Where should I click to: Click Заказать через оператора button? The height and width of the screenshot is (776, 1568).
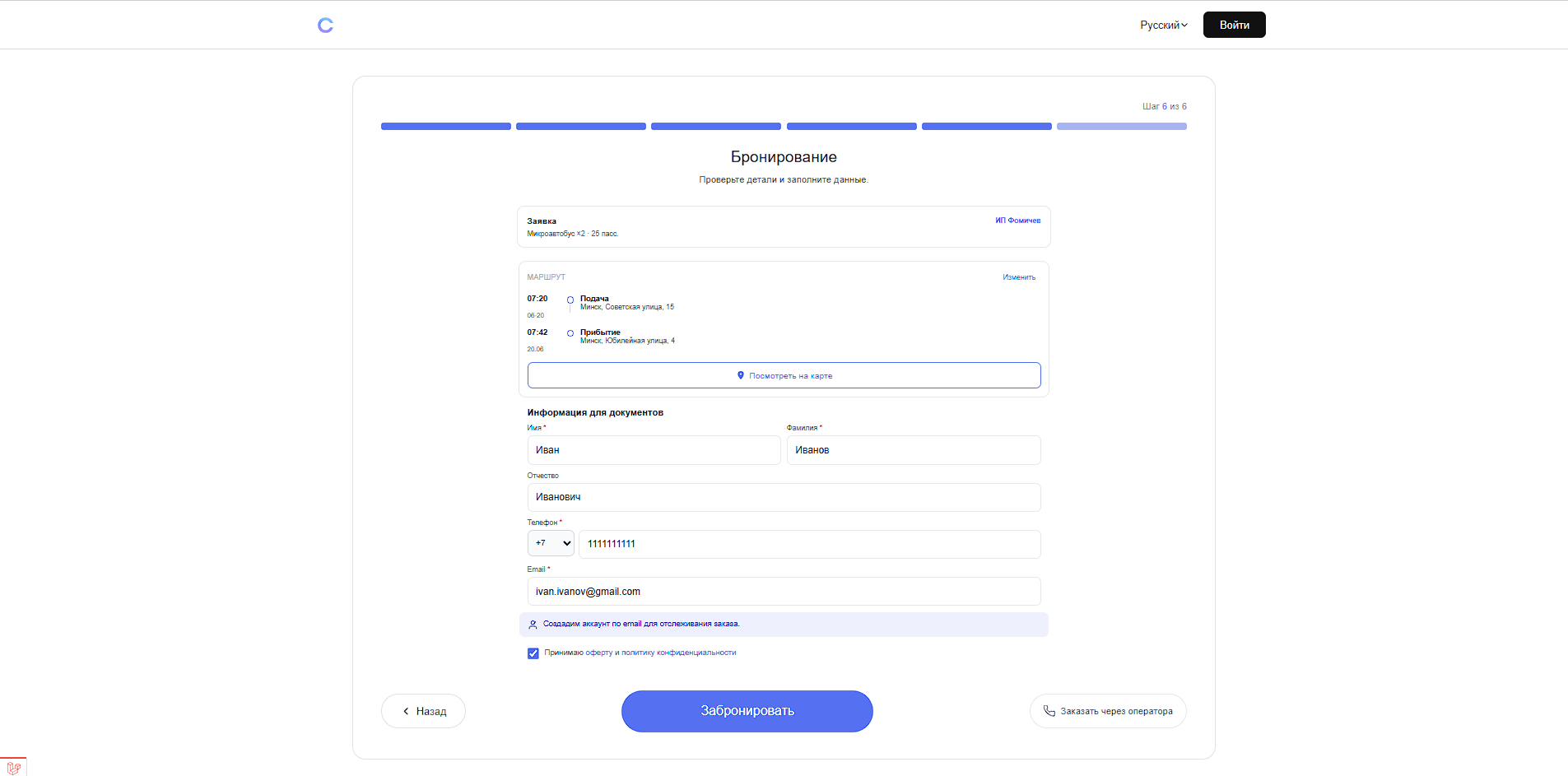point(1108,711)
